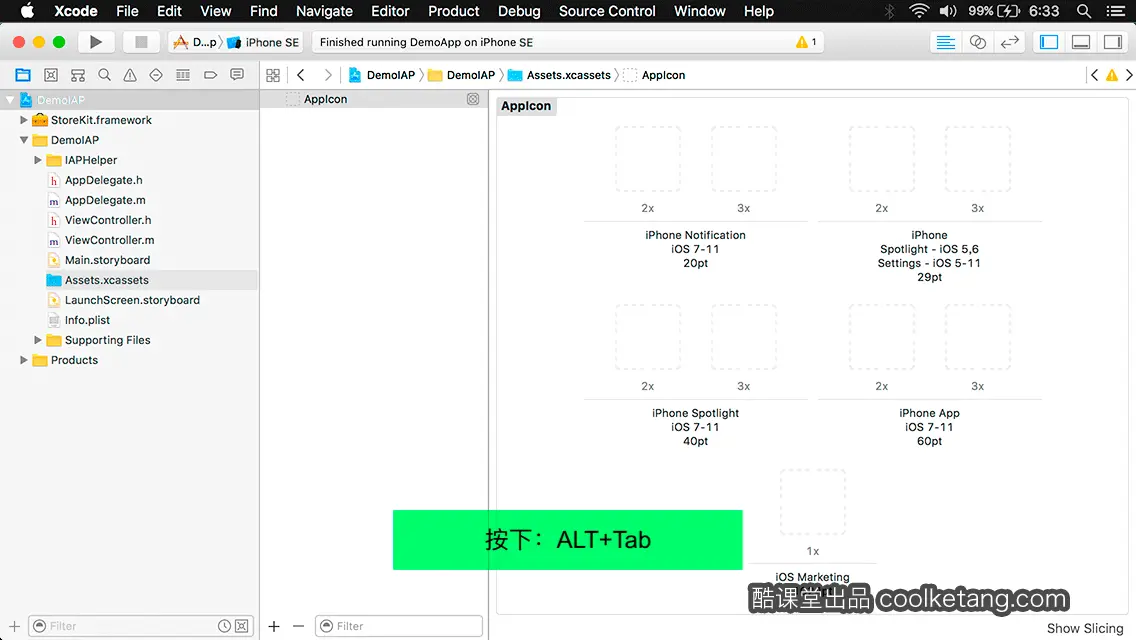Switch to the Assistant editor
Image resolution: width=1136 pixels, height=640 pixels.
[977, 42]
